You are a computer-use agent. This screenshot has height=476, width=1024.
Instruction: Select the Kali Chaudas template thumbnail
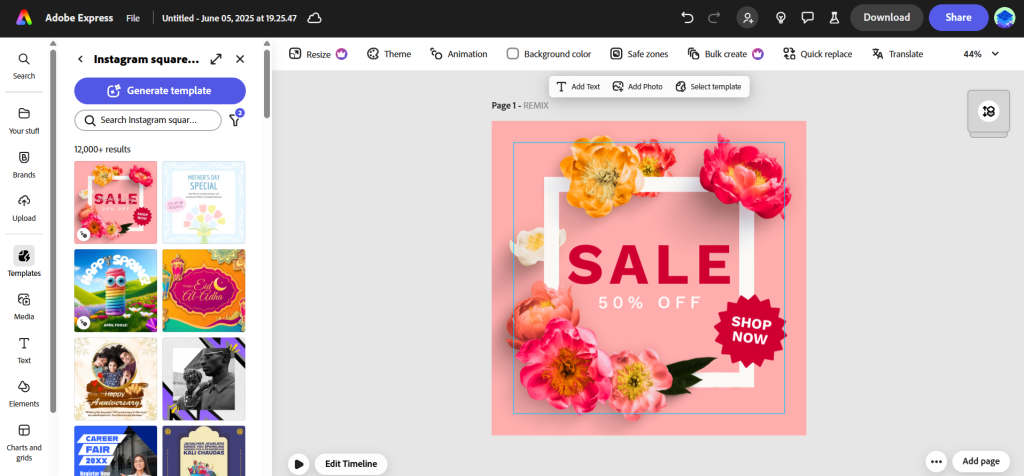tap(204, 451)
